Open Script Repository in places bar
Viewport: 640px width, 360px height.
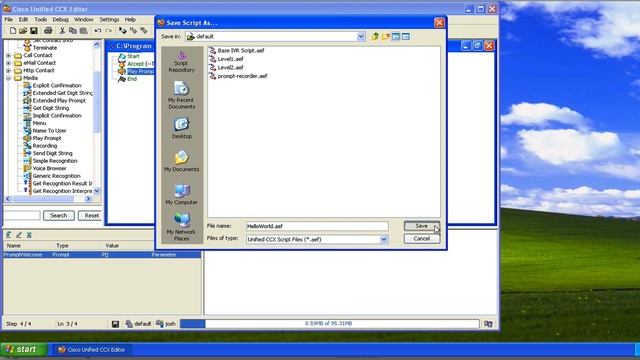182,62
